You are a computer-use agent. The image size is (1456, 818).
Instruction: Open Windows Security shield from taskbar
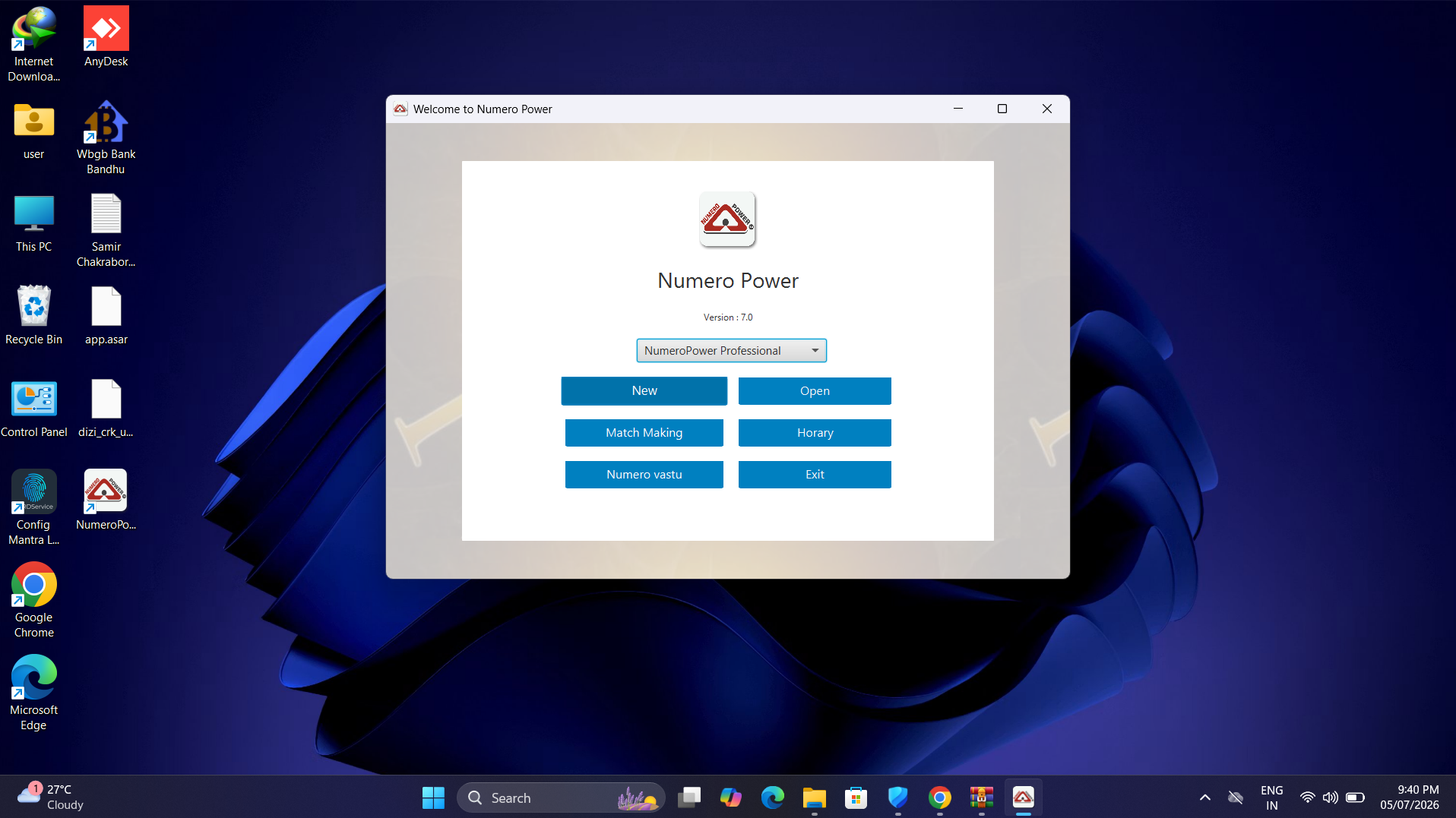tap(898, 797)
